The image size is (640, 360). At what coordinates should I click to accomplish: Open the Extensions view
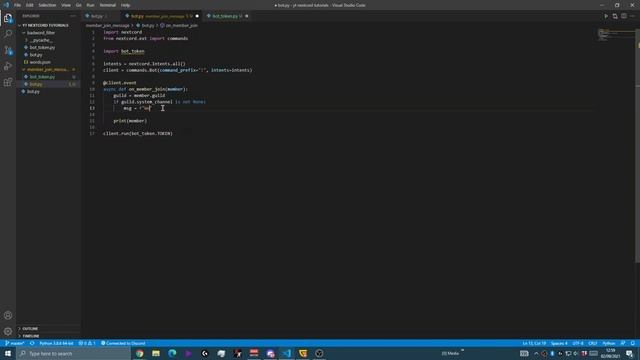[8, 82]
